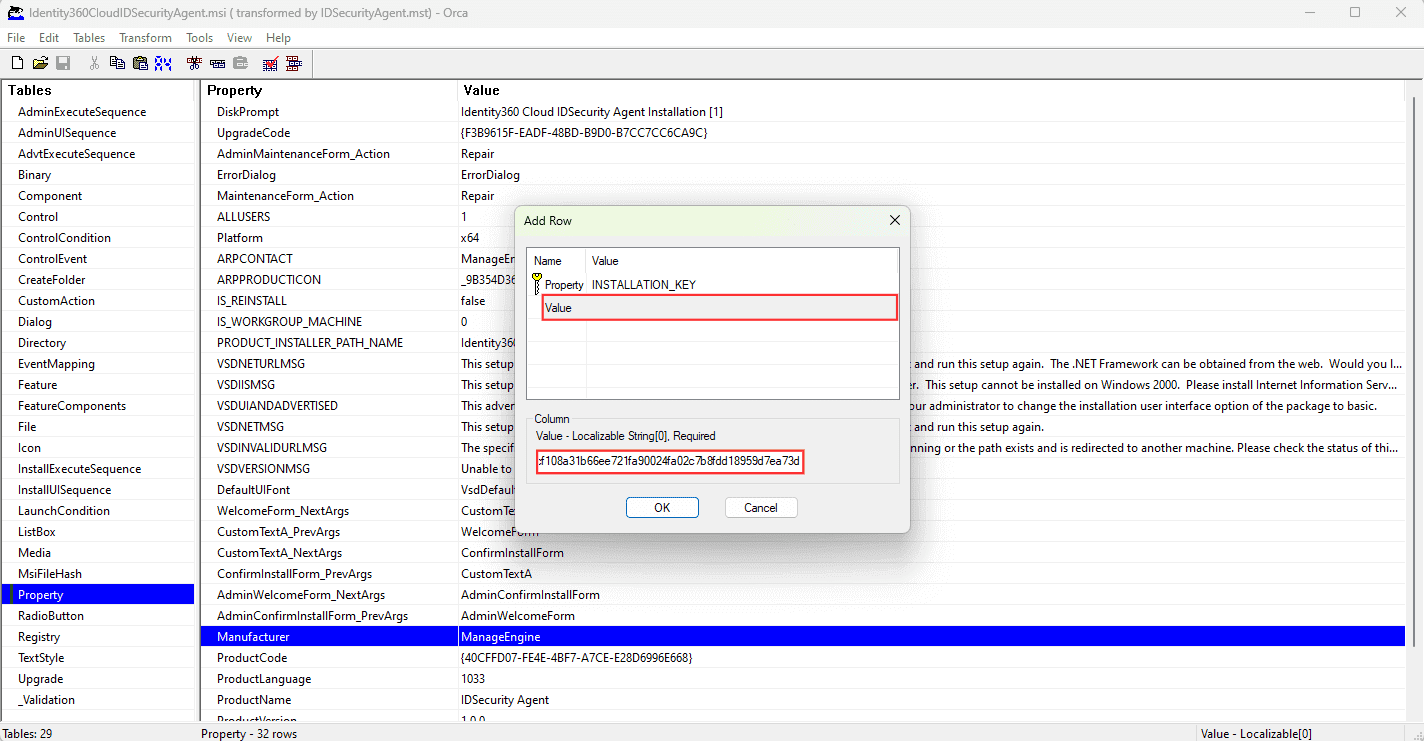
Task: Select the highlighted Manufacturer property row
Action: click(x=803, y=637)
